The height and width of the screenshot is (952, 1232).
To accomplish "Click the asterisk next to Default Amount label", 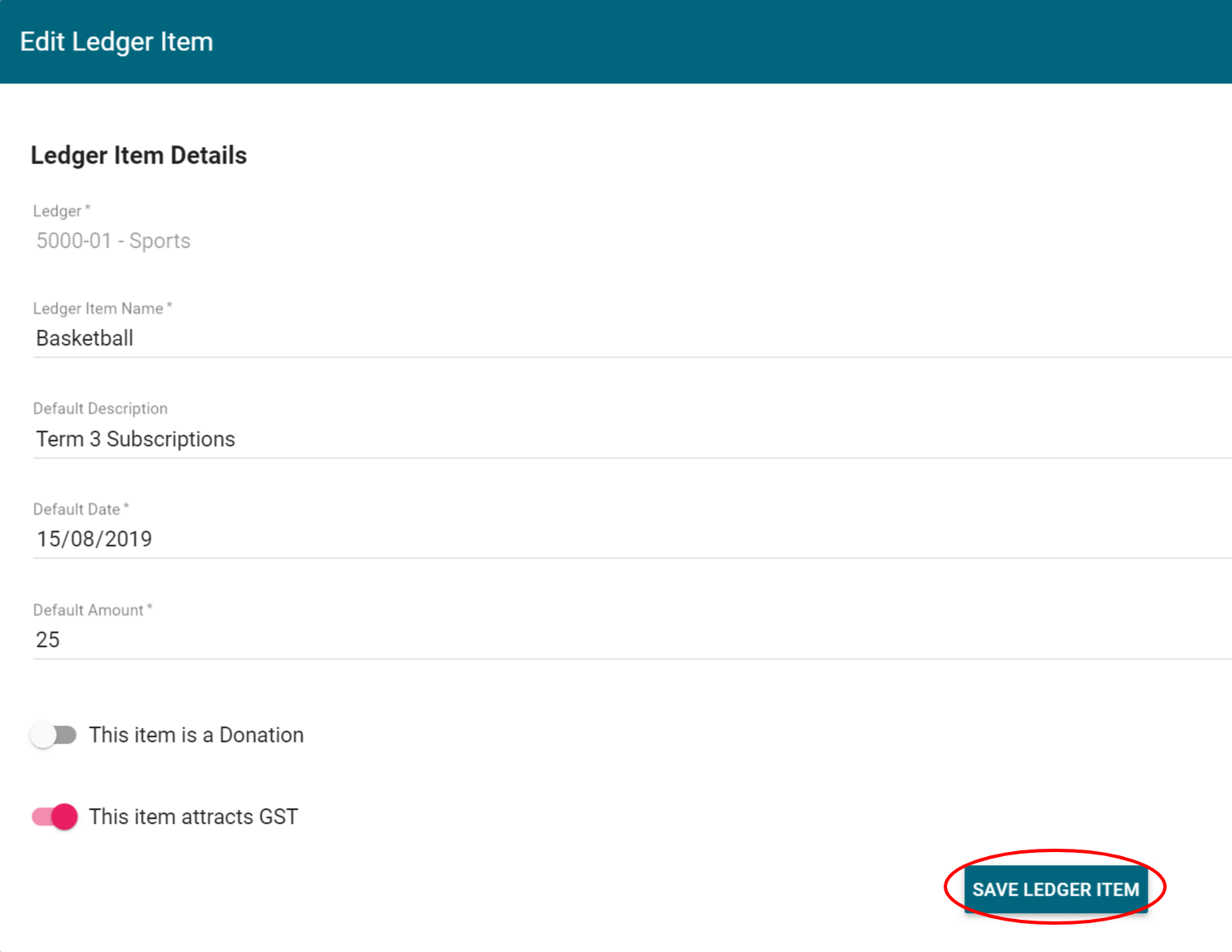I will click(x=150, y=608).
